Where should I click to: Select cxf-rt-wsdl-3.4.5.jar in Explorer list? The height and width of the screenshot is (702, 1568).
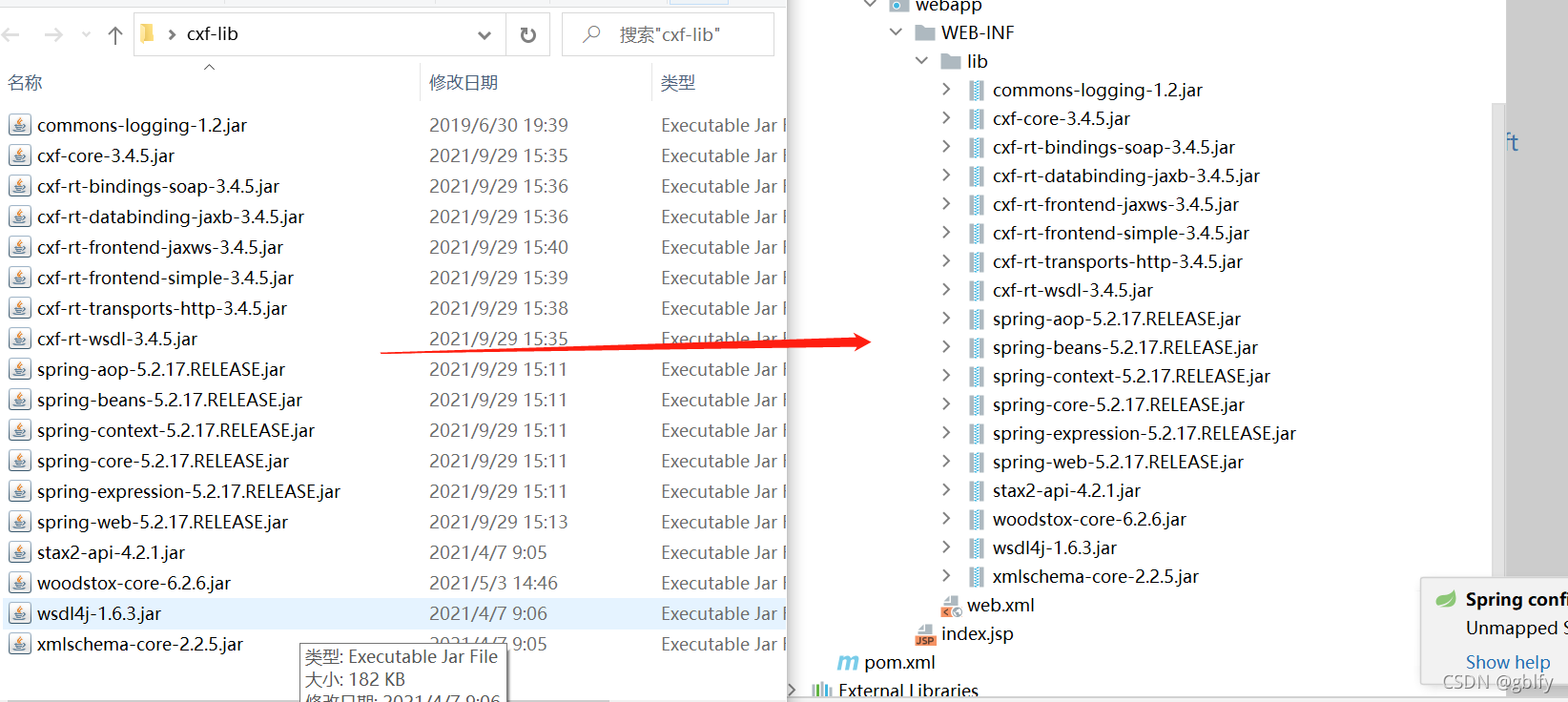click(117, 339)
